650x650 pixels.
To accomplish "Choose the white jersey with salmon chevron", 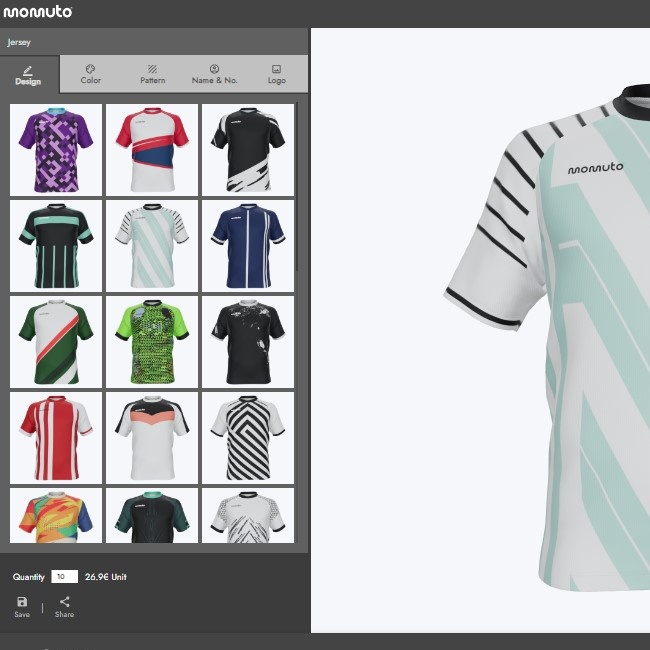I will tap(152, 438).
